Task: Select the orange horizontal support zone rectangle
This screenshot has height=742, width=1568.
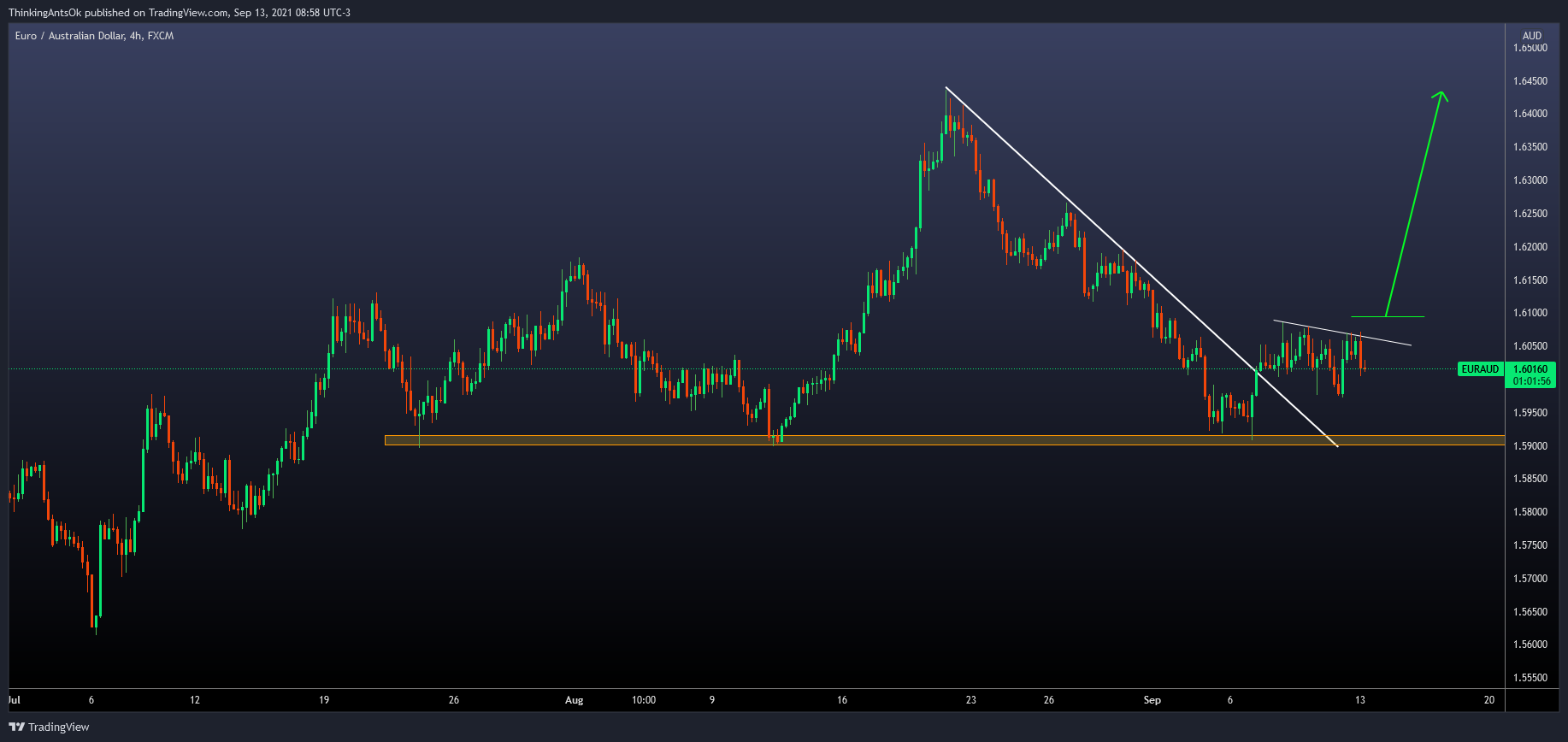Action: point(945,440)
